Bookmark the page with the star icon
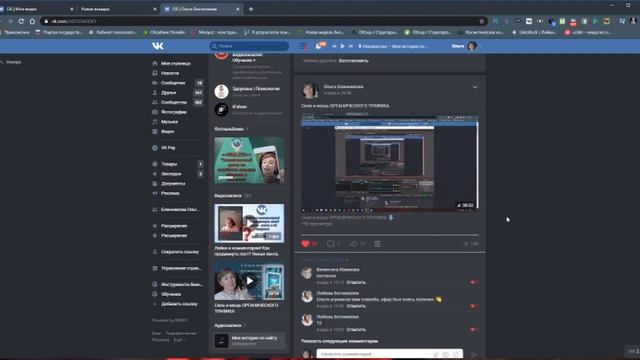This screenshot has width=640, height=360. click(x=482, y=21)
